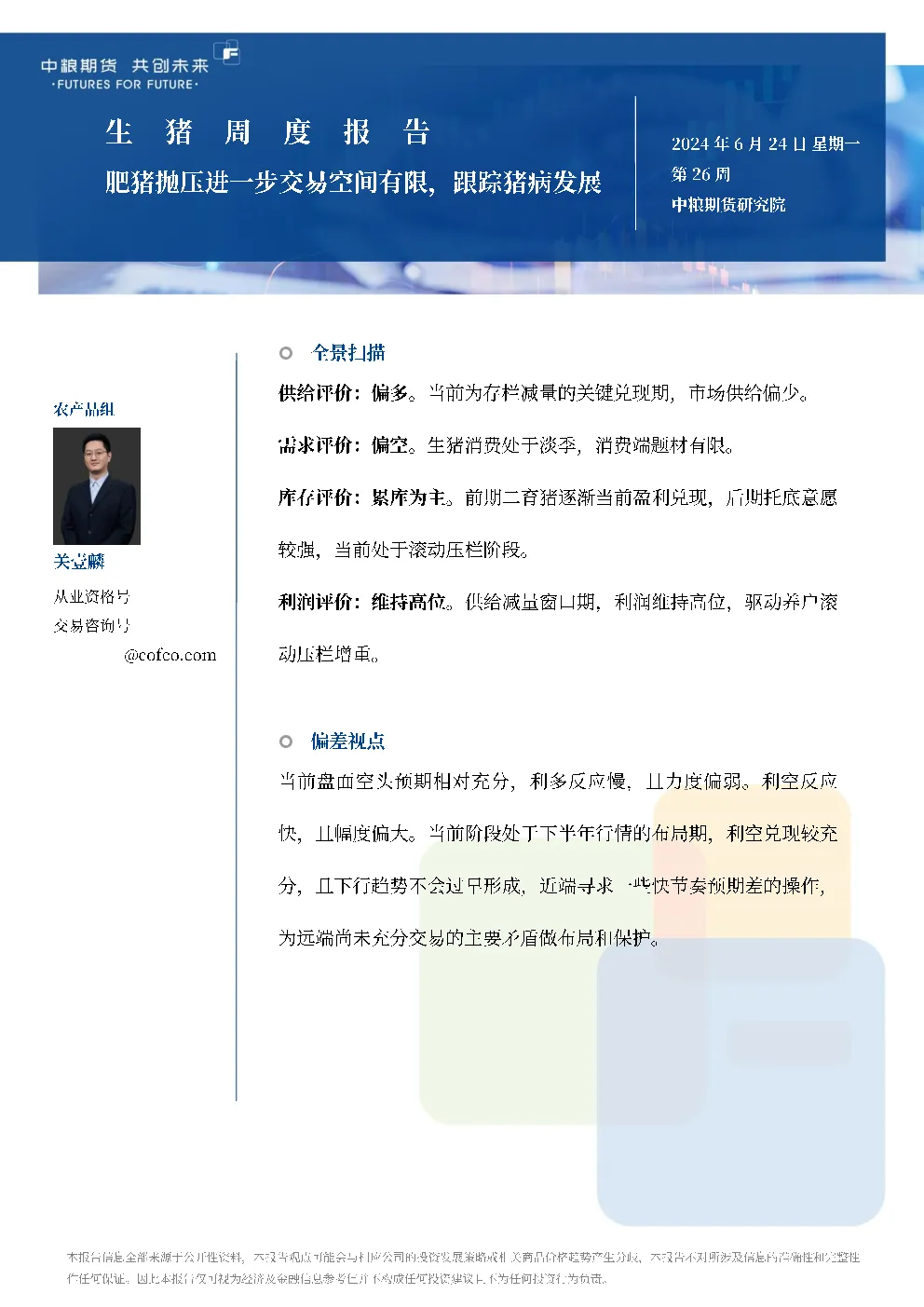The height and width of the screenshot is (1307, 924).
Task: Click the bullet circle before 全景扫描
Action: [286, 353]
